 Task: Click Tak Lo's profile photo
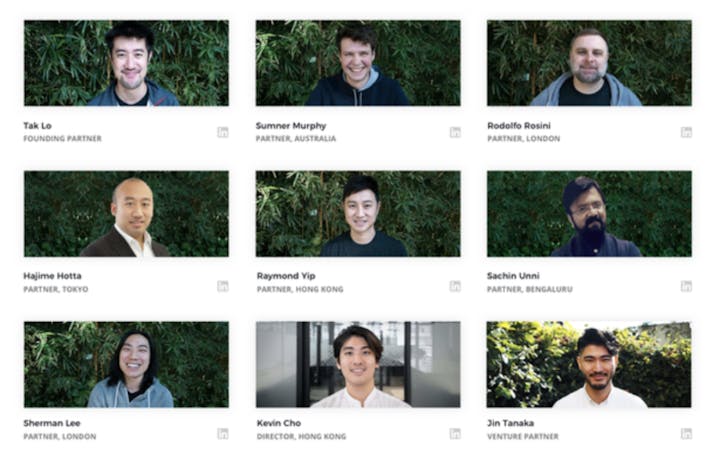126,63
